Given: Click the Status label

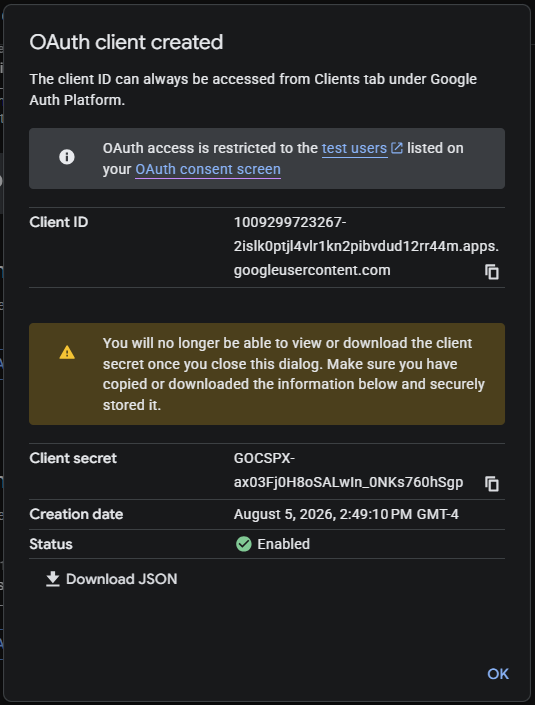Looking at the screenshot, I should click(x=51, y=544).
